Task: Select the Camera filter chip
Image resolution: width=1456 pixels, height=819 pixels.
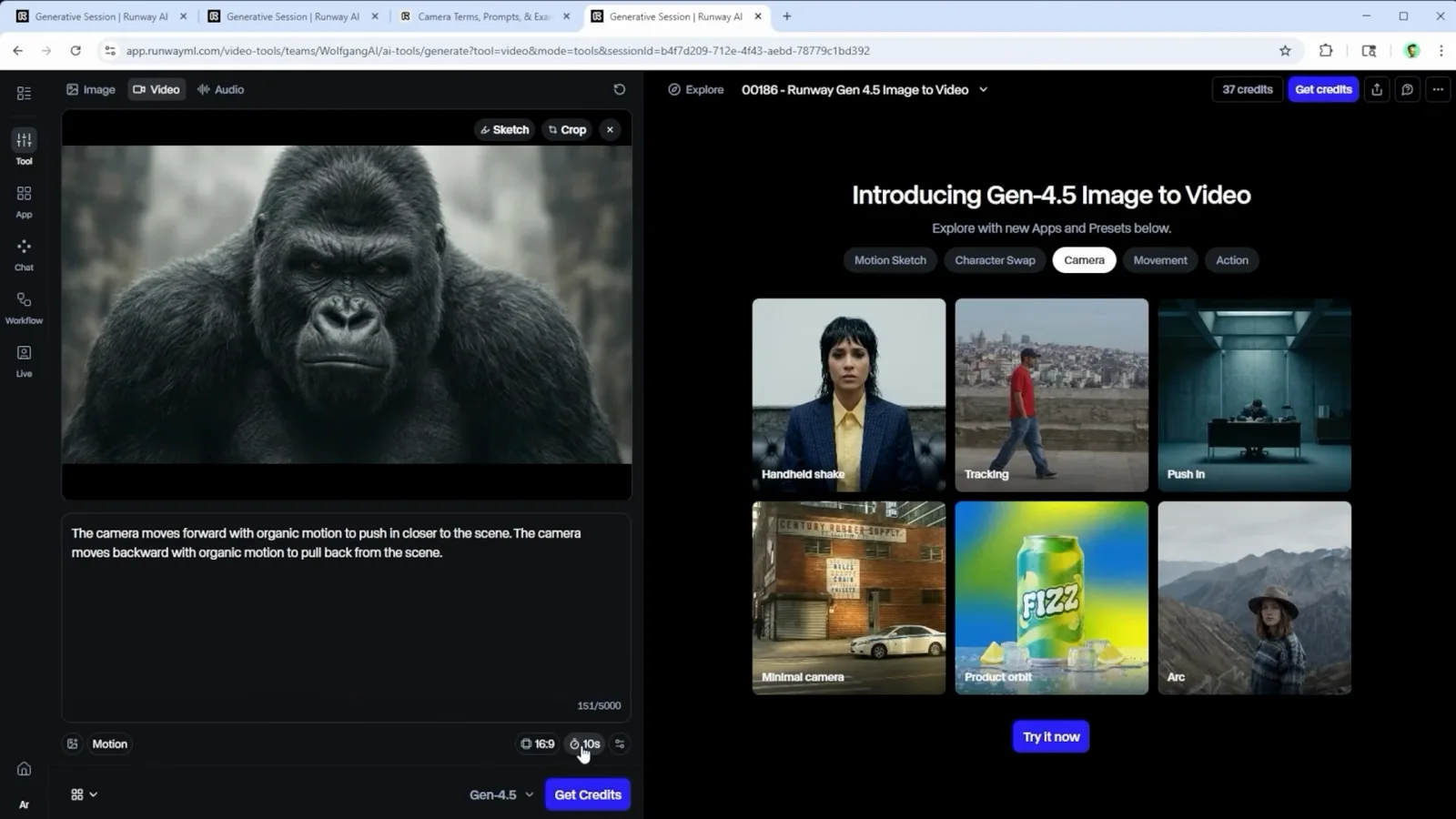Action: pyautogui.click(x=1084, y=260)
